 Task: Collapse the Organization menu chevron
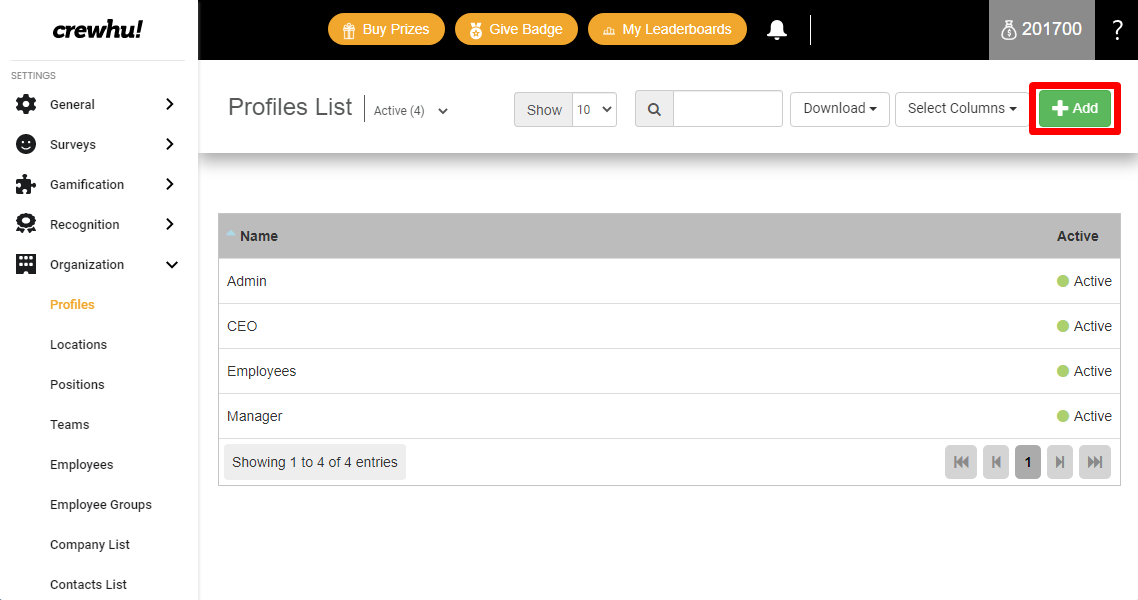pos(171,265)
